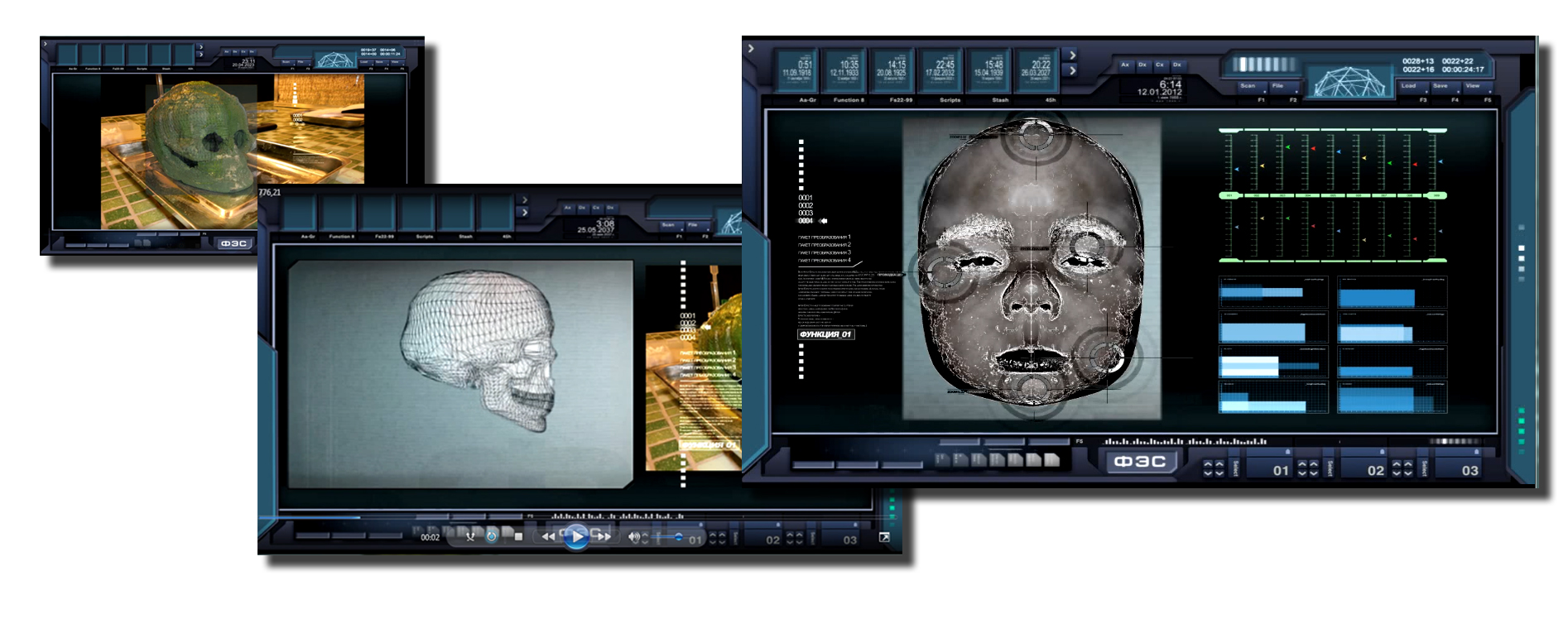Switch to the Function 8 tab in right window
This screenshot has height=619, width=1568.
849,100
